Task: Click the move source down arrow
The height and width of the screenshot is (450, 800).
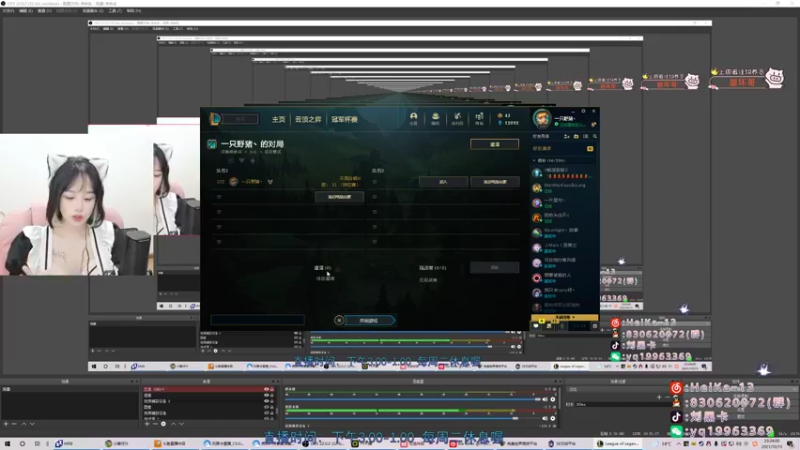Action: point(182,423)
